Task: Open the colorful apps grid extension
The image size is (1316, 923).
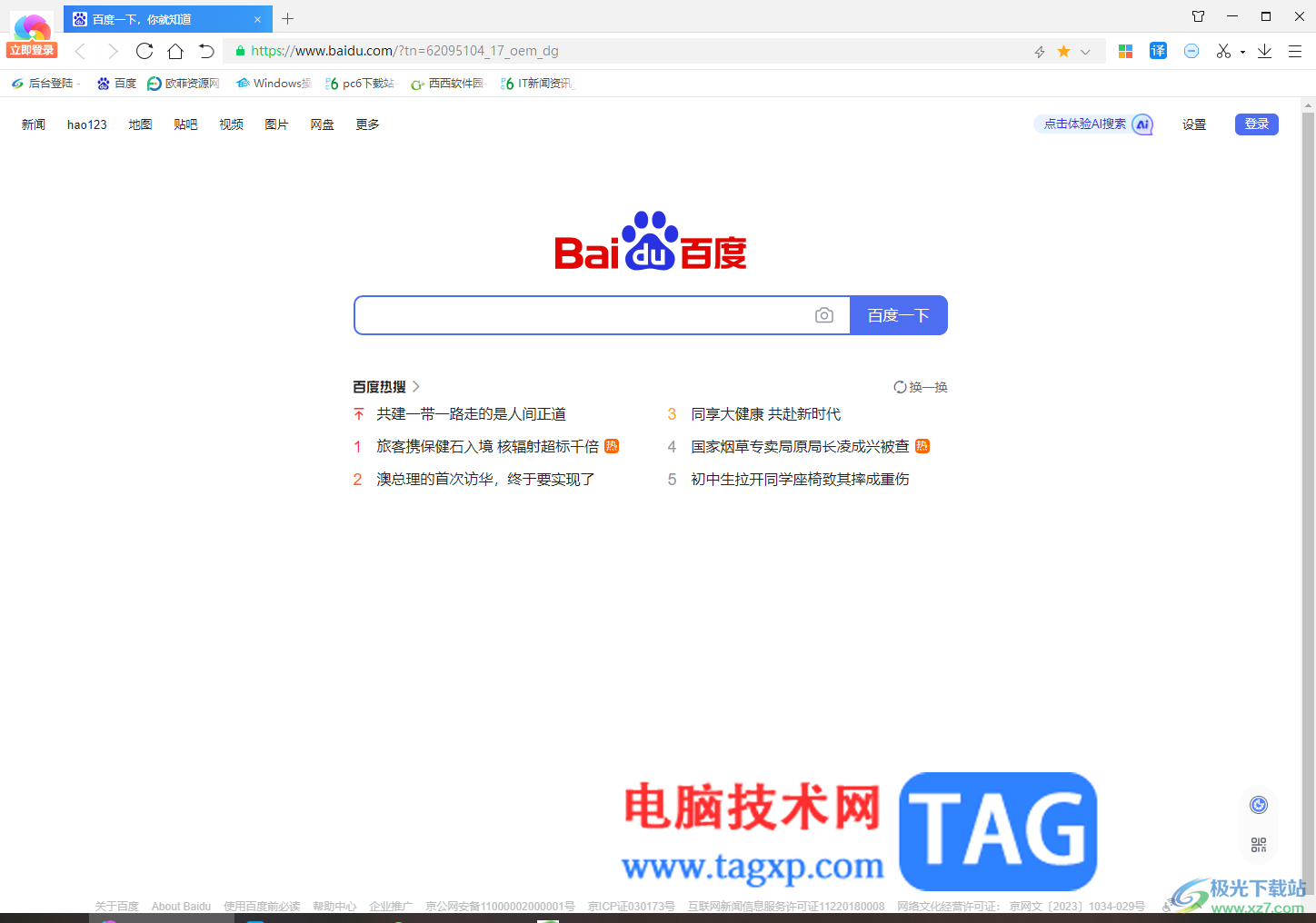Action: (x=1125, y=52)
